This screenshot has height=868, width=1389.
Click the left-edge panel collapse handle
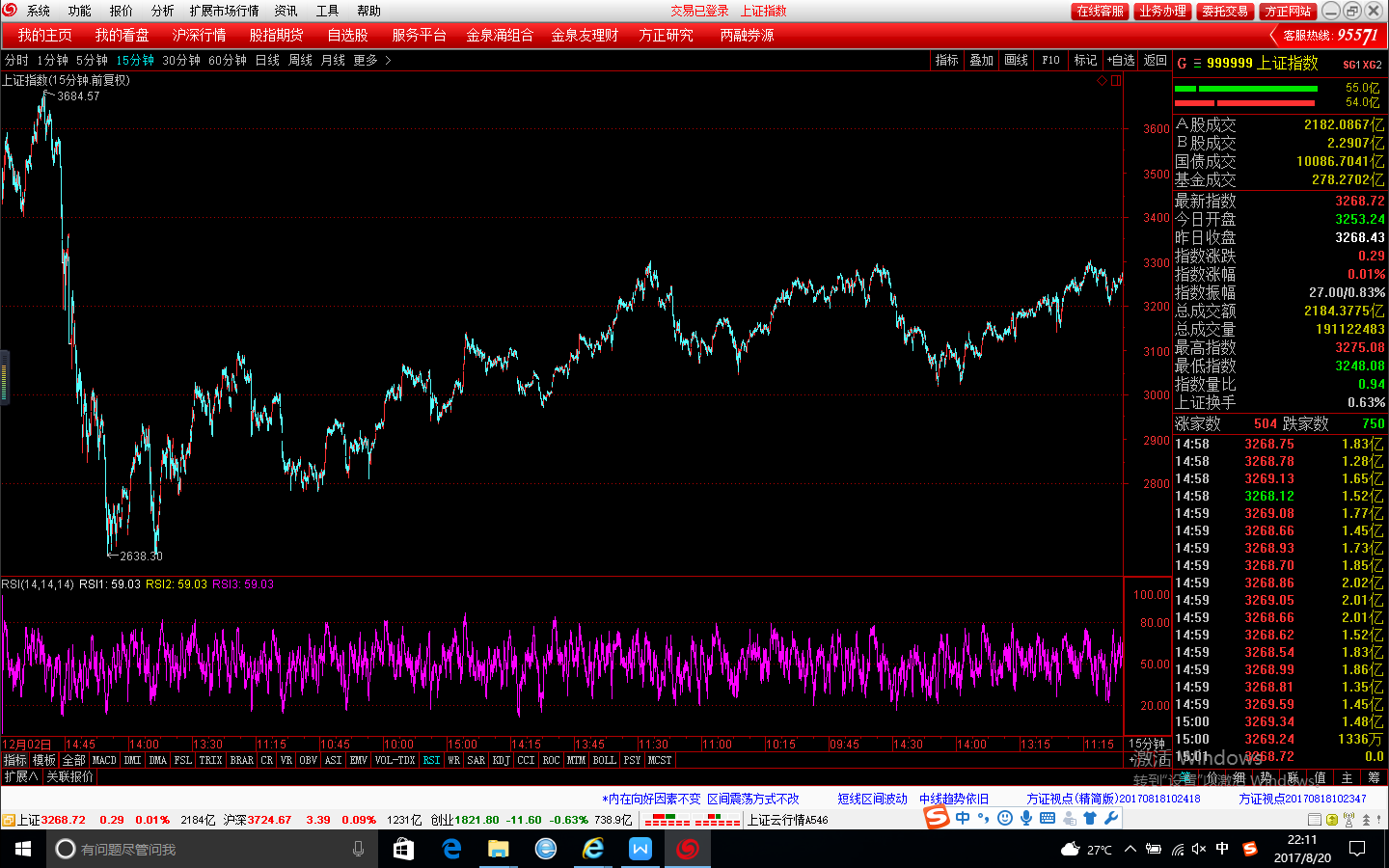coord(4,377)
